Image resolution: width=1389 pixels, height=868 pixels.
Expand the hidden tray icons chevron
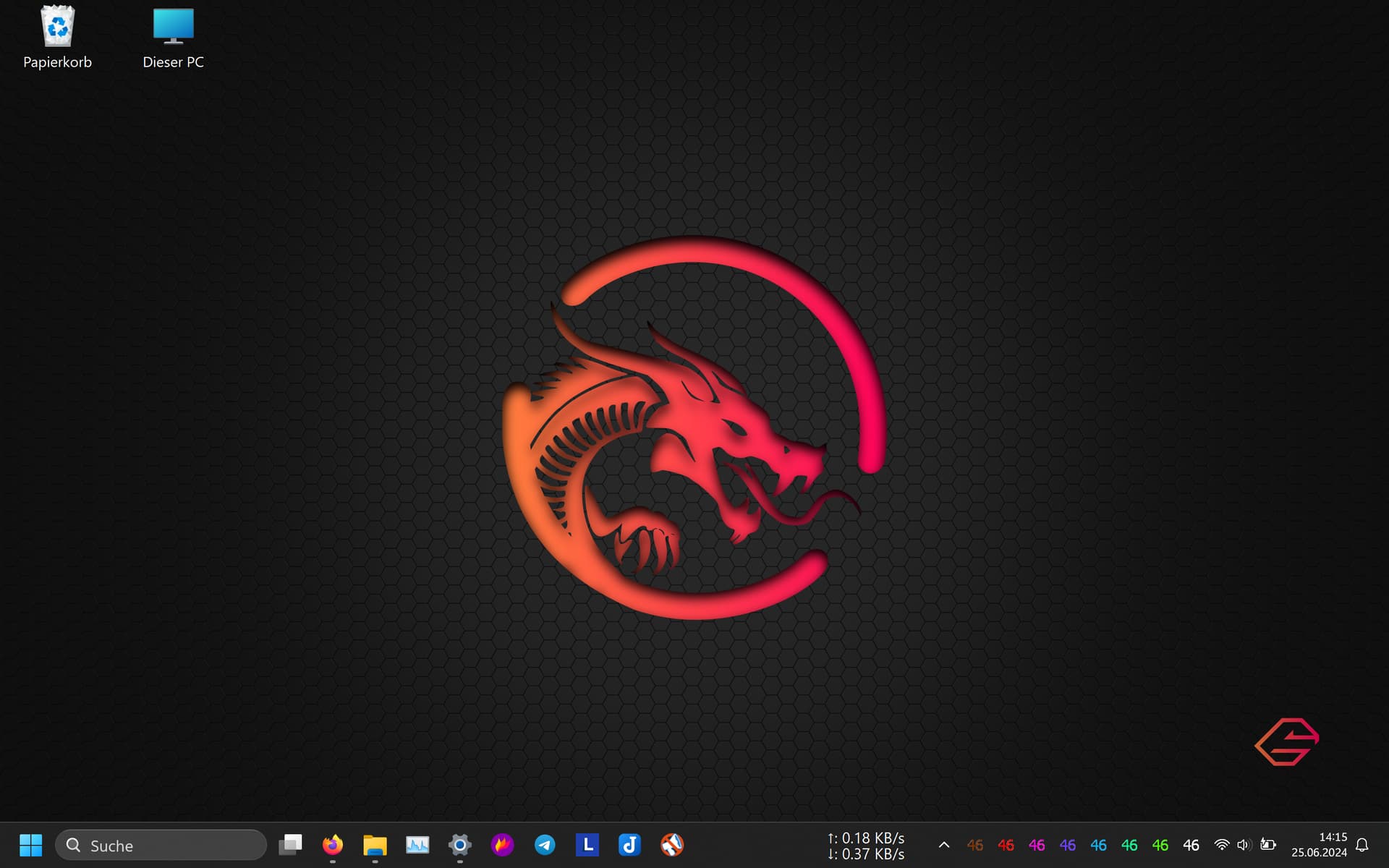(x=944, y=845)
